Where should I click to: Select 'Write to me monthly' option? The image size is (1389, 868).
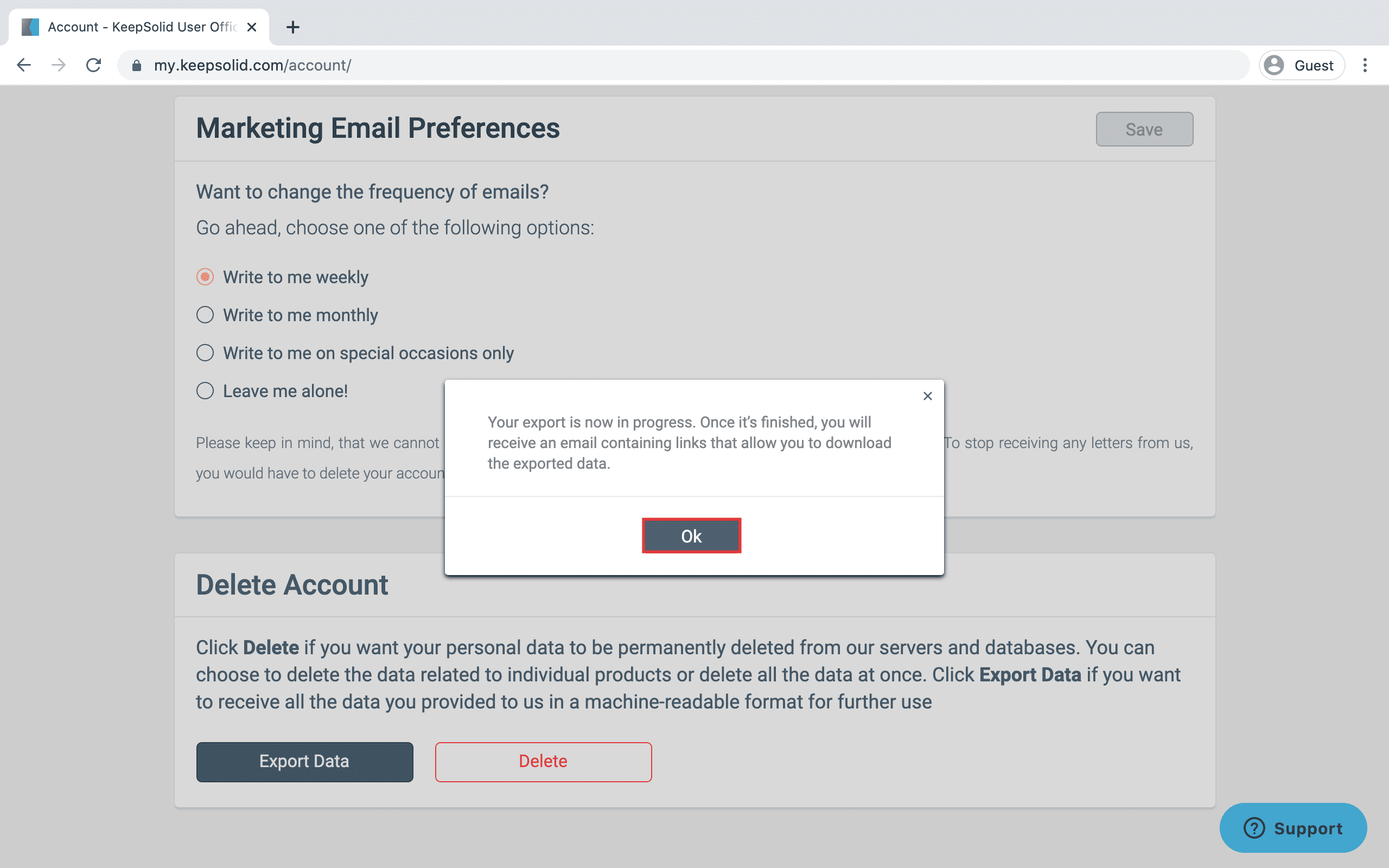pos(205,315)
